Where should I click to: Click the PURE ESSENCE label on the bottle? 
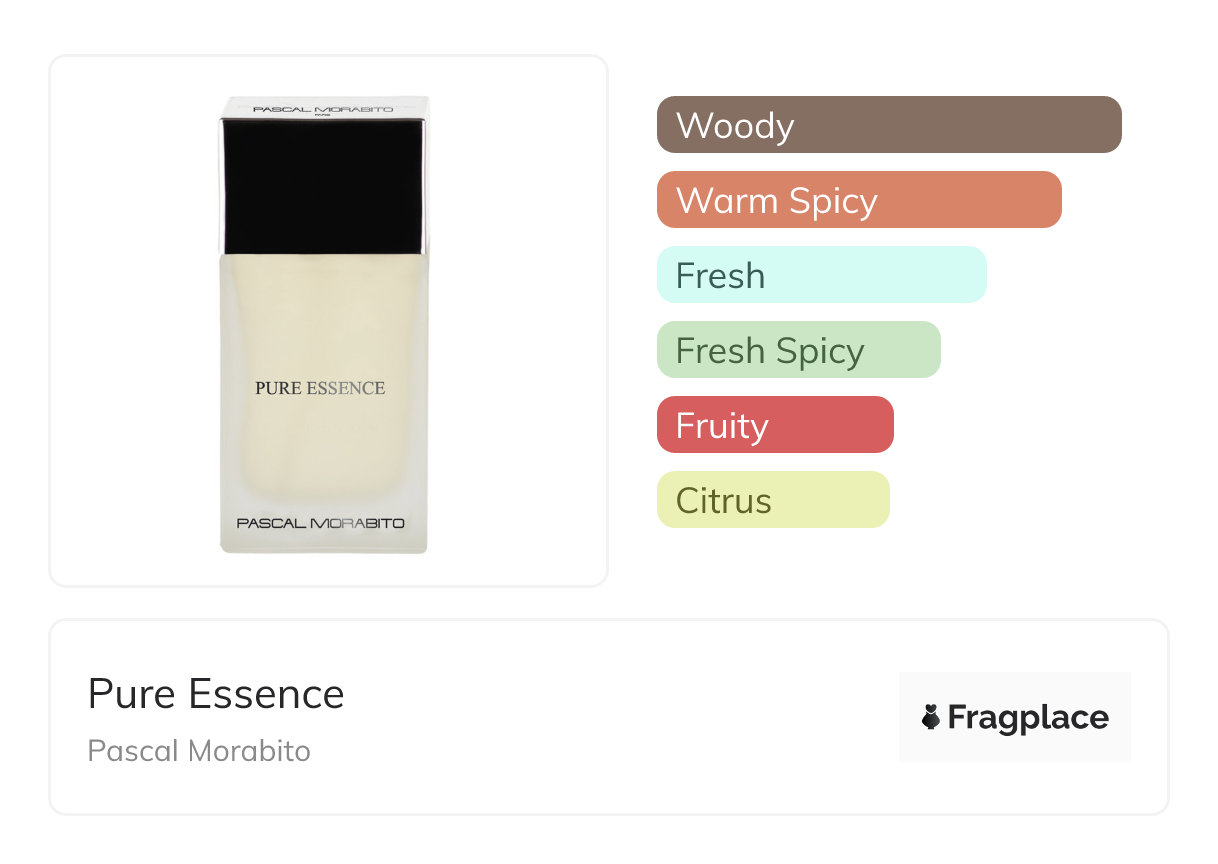[320, 388]
